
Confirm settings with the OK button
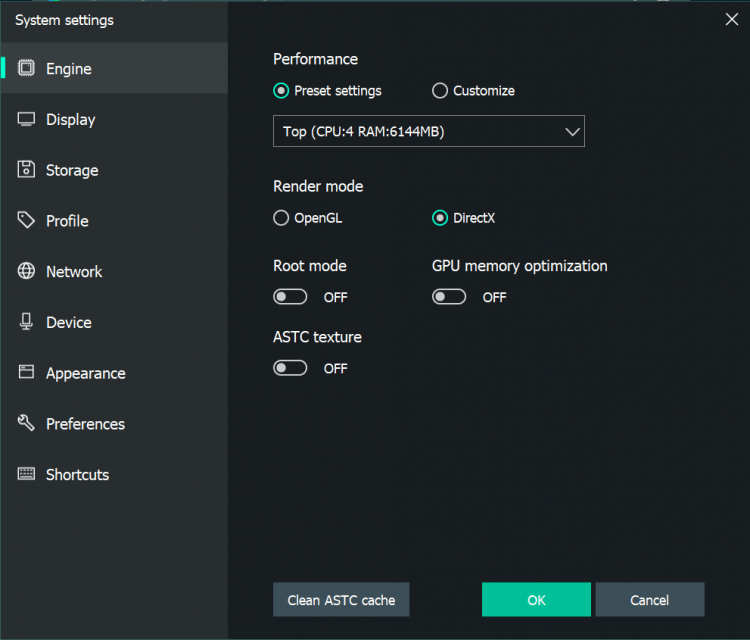click(x=536, y=600)
